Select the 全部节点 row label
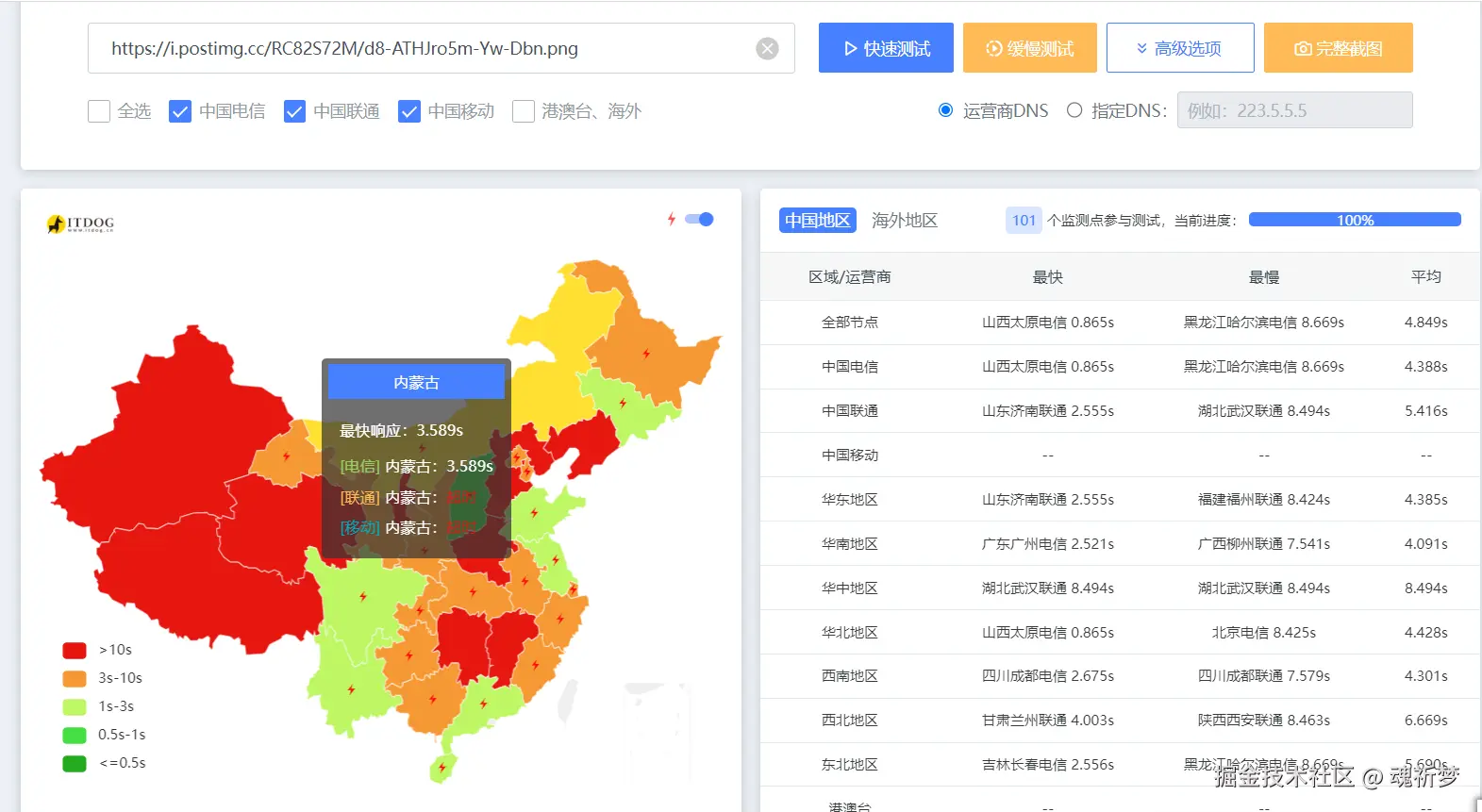 point(849,323)
